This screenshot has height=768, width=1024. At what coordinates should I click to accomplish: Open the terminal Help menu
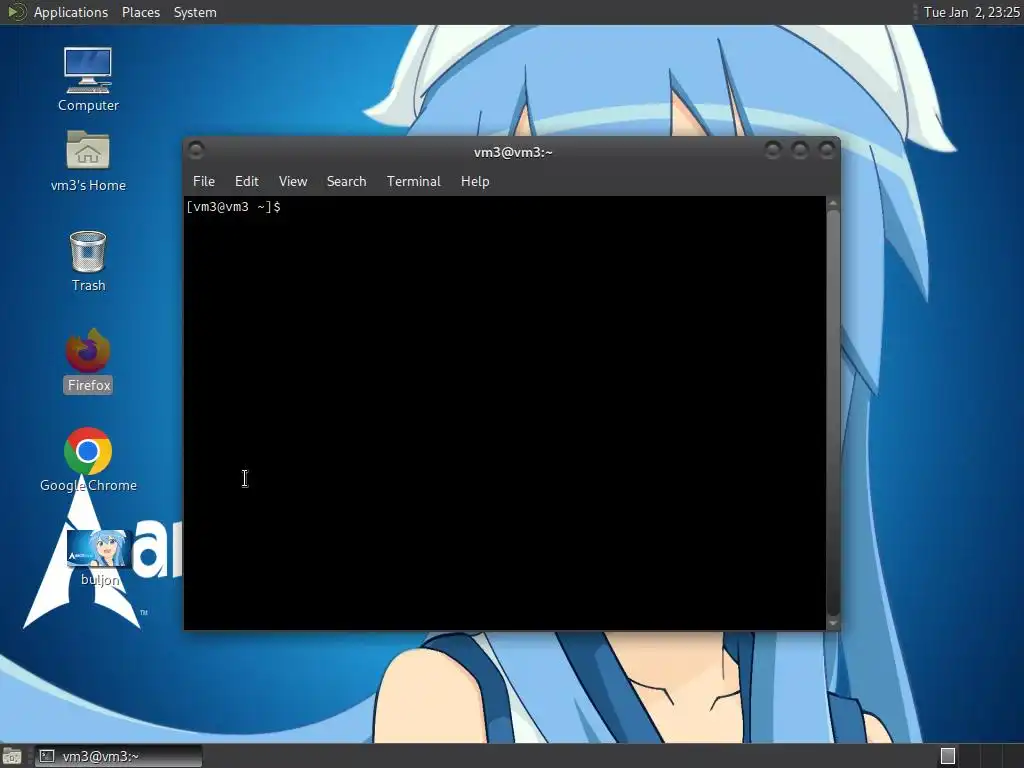(x=475, y=182)
